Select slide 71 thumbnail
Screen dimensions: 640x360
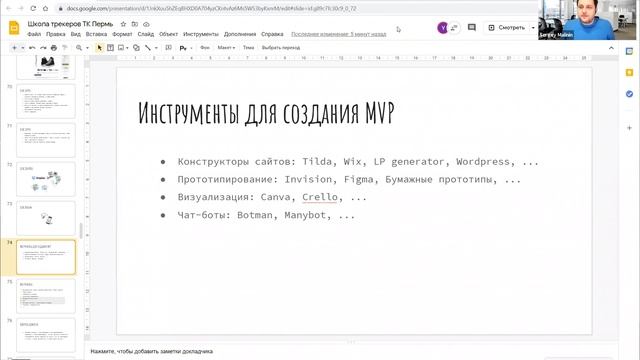(x=46, y=140)
